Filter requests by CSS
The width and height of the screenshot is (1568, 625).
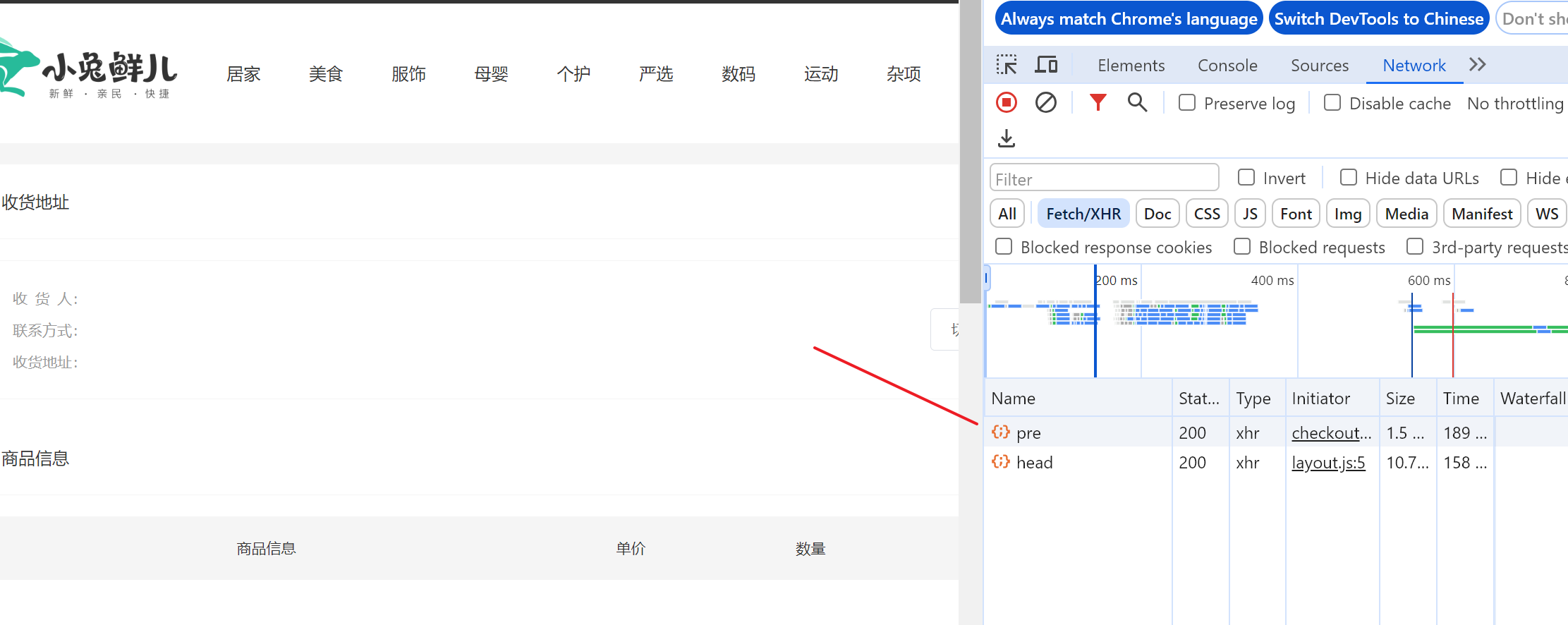click(1207, 214)
